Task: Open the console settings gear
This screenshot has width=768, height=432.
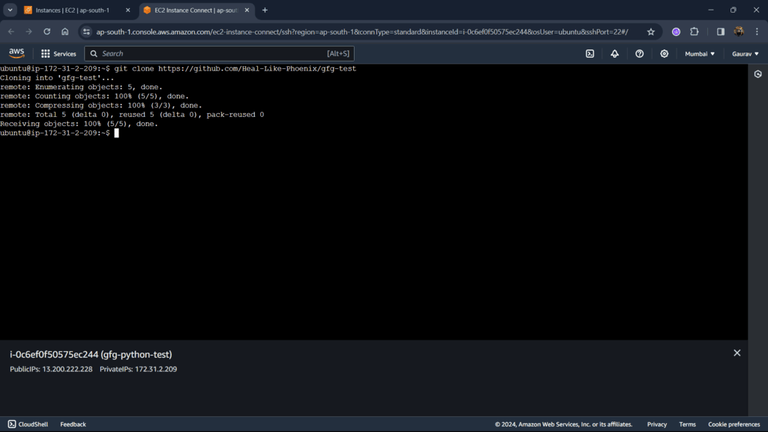Action: coord(664,54)
